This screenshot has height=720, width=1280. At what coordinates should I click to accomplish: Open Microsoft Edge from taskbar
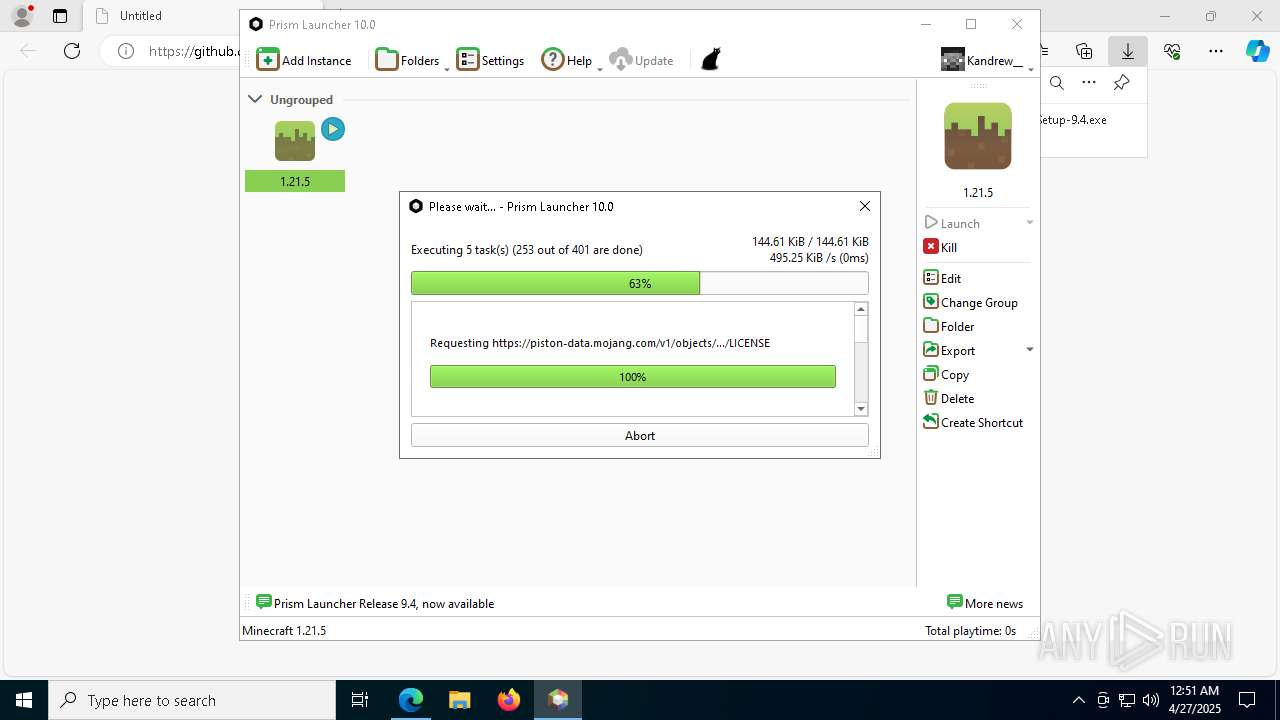(411, 700)
